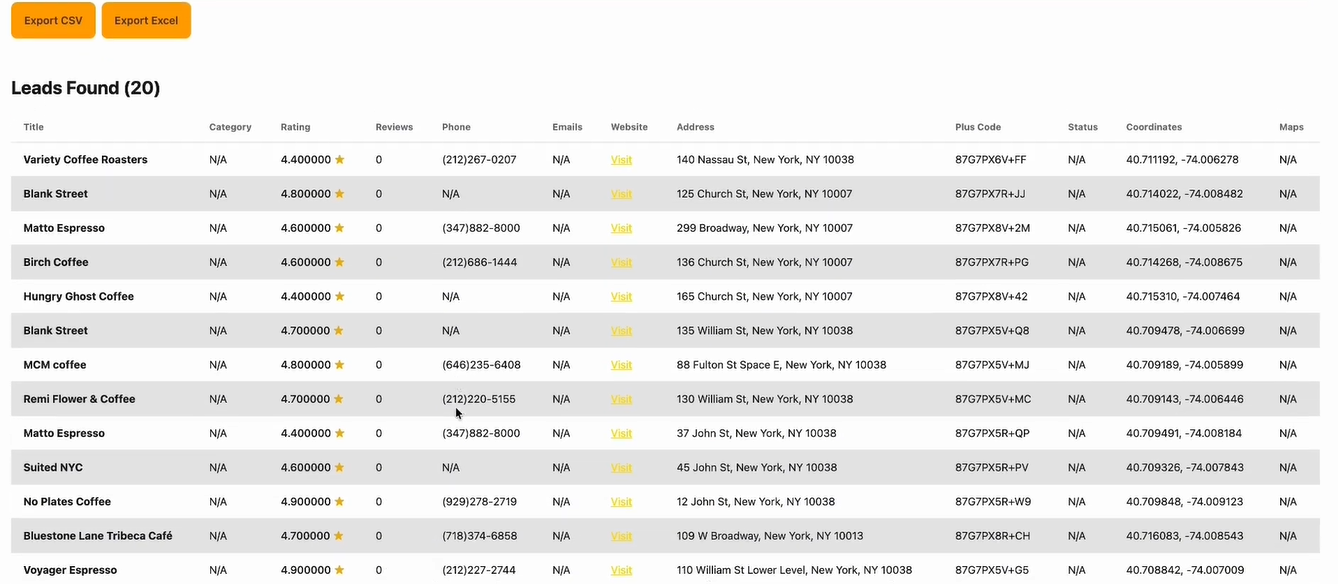Click star icon in MCM coffee row
1338x584 pixels.
tap(340, 364)
